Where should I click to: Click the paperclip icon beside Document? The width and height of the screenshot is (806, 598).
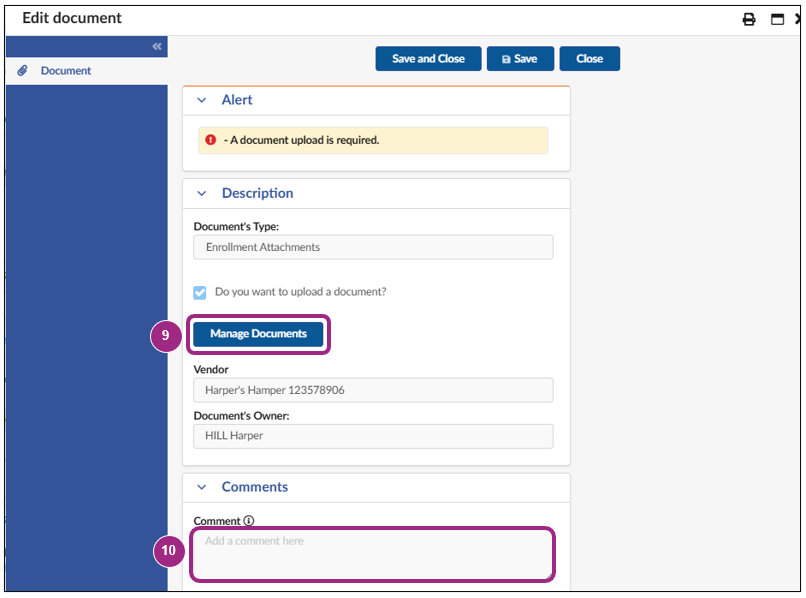click(x=22, y=70)
